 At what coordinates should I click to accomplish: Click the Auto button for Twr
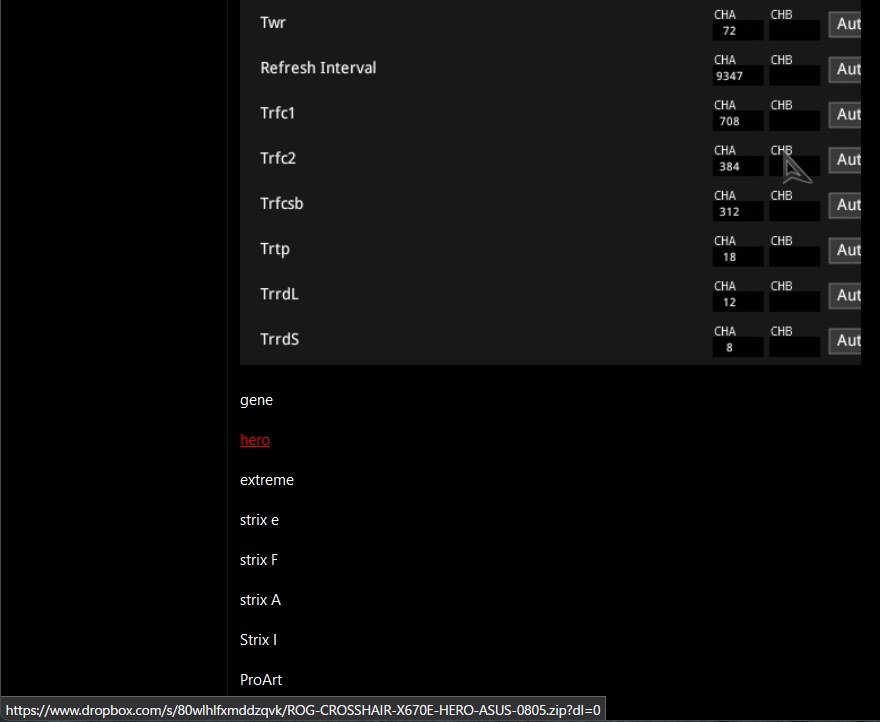click(845, 24)
